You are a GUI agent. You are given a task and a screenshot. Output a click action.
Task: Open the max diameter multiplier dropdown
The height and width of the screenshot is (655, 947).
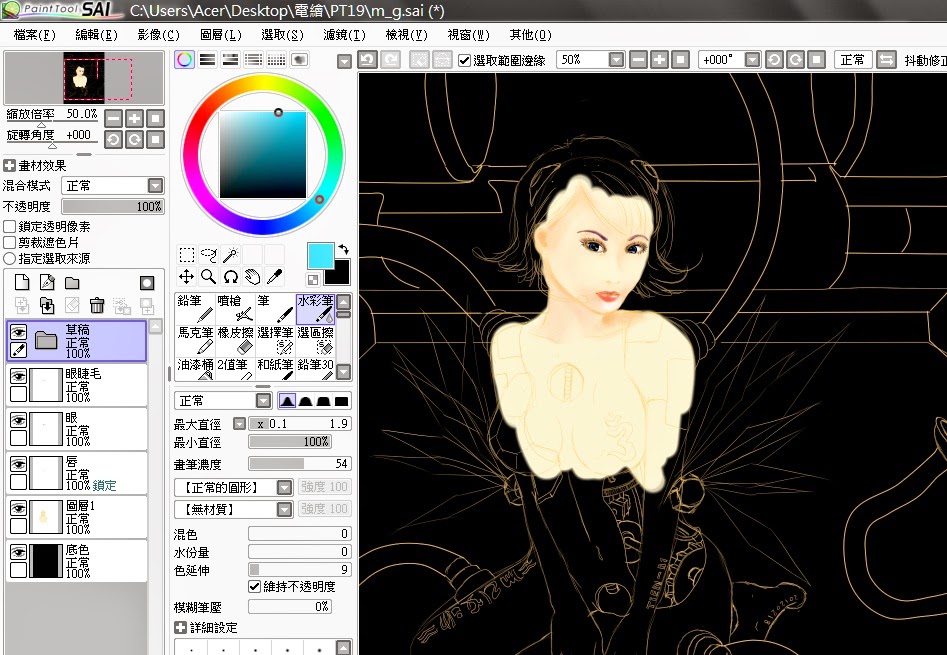tap(239, 424)
